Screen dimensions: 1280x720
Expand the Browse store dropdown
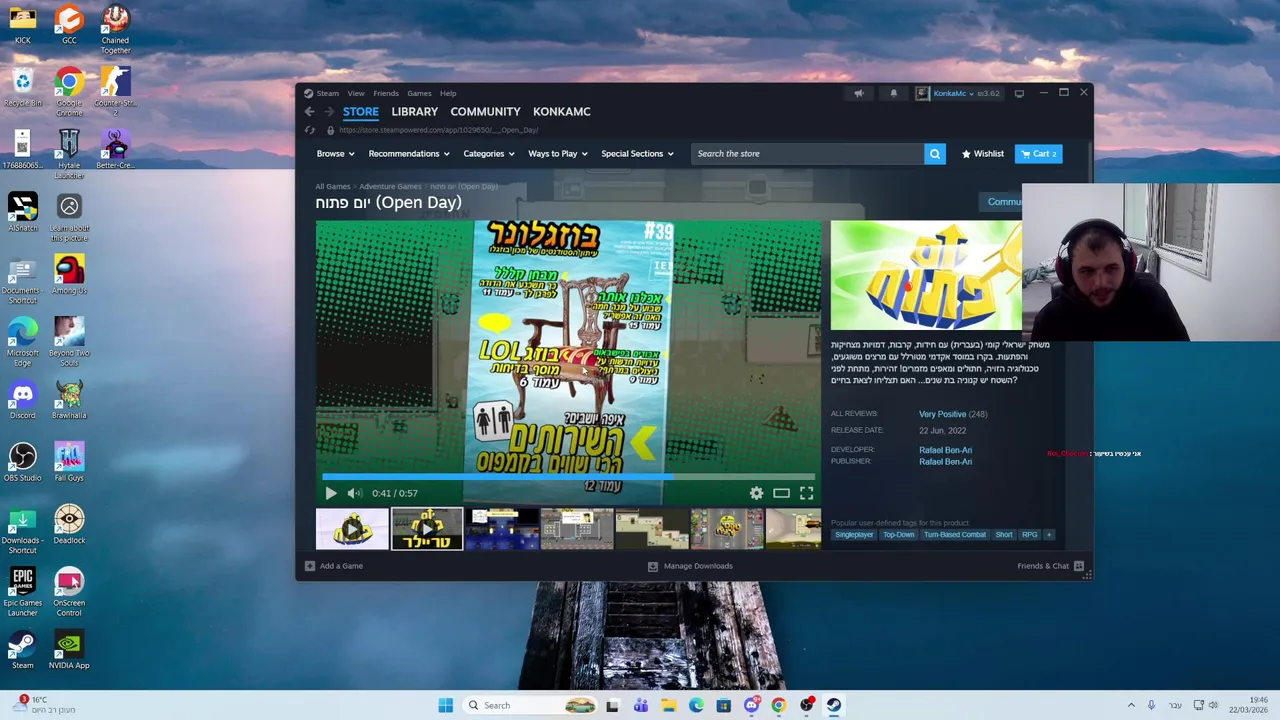coord(335,154)
